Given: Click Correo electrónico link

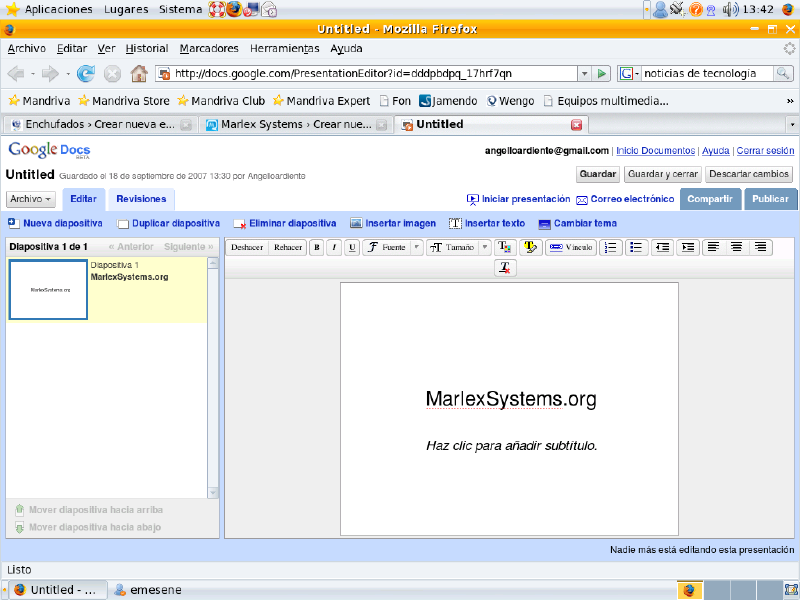Looking at the screenshot, I should coord(626,199).
